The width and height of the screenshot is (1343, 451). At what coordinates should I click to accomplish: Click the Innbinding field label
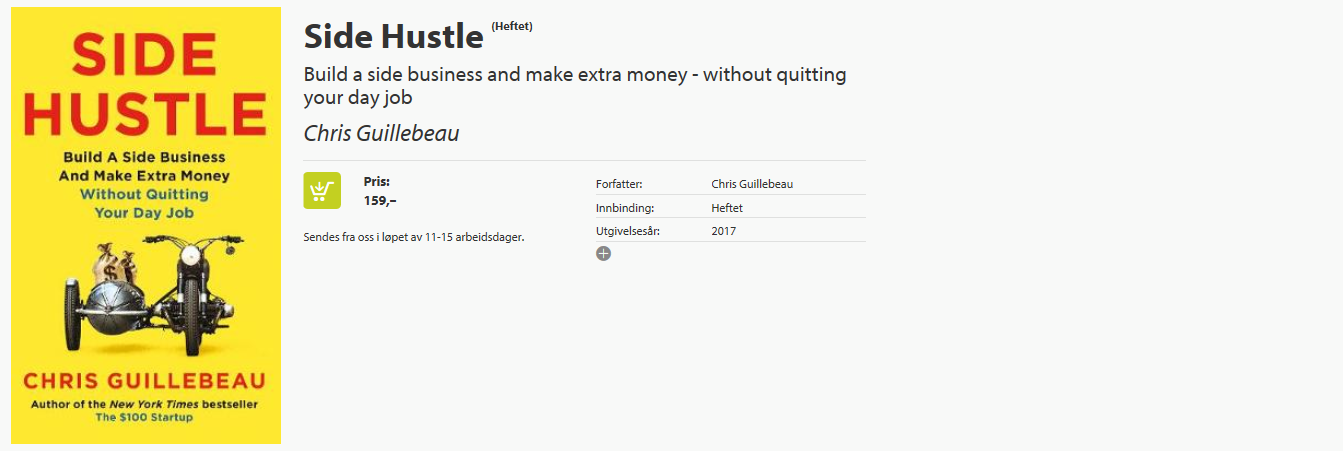pos(625,208)
